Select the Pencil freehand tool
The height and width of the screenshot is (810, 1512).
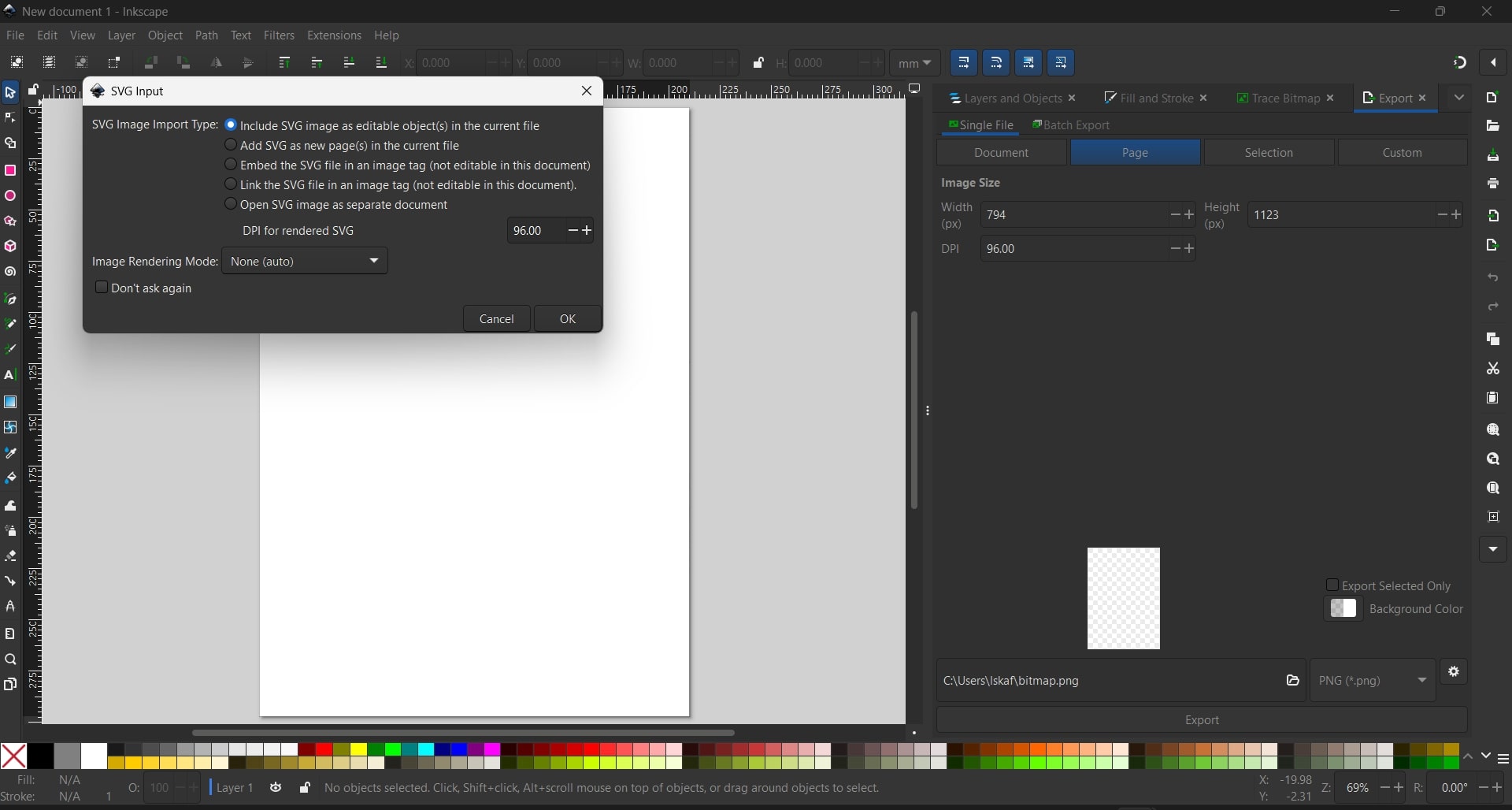click(x=10, y=324)
